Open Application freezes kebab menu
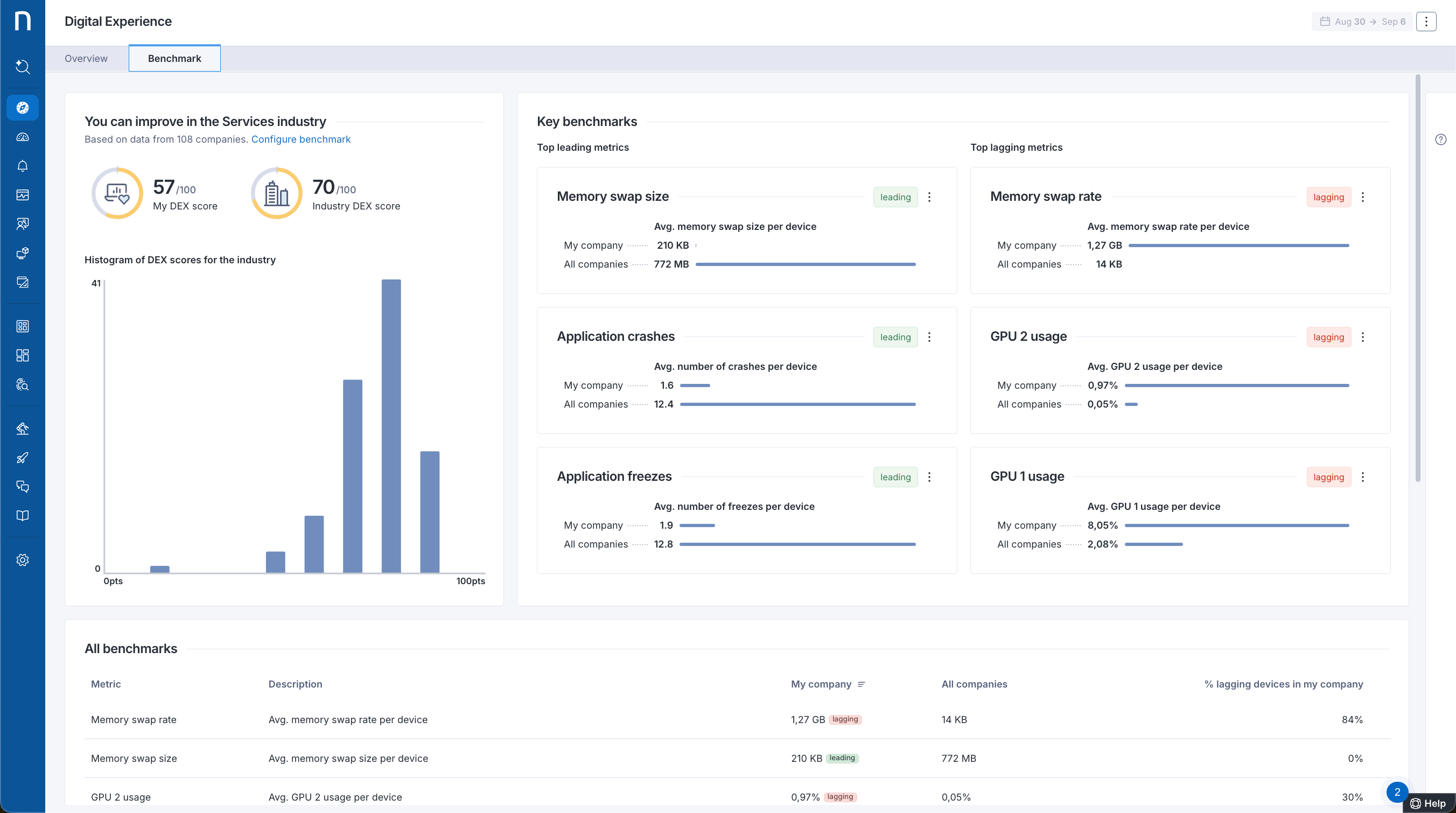 (x=929, y=478)
